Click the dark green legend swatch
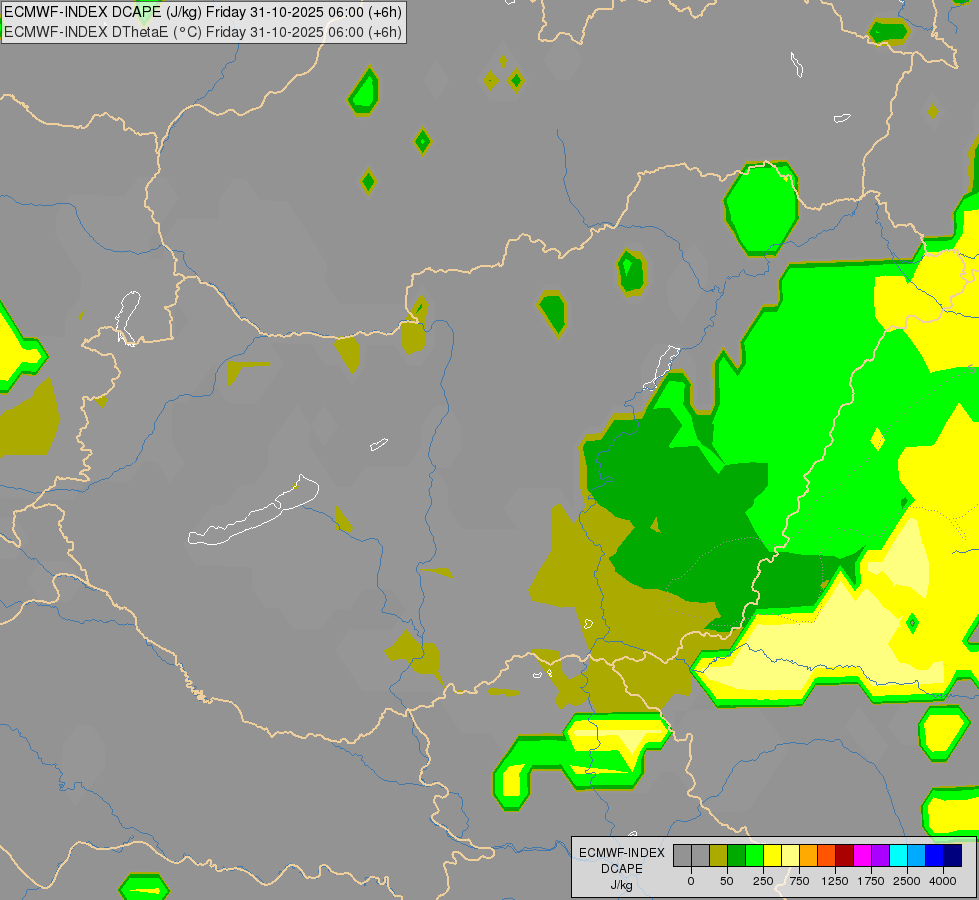The width and height of the screenshot is (979, 900). click(x=737, y=855)
